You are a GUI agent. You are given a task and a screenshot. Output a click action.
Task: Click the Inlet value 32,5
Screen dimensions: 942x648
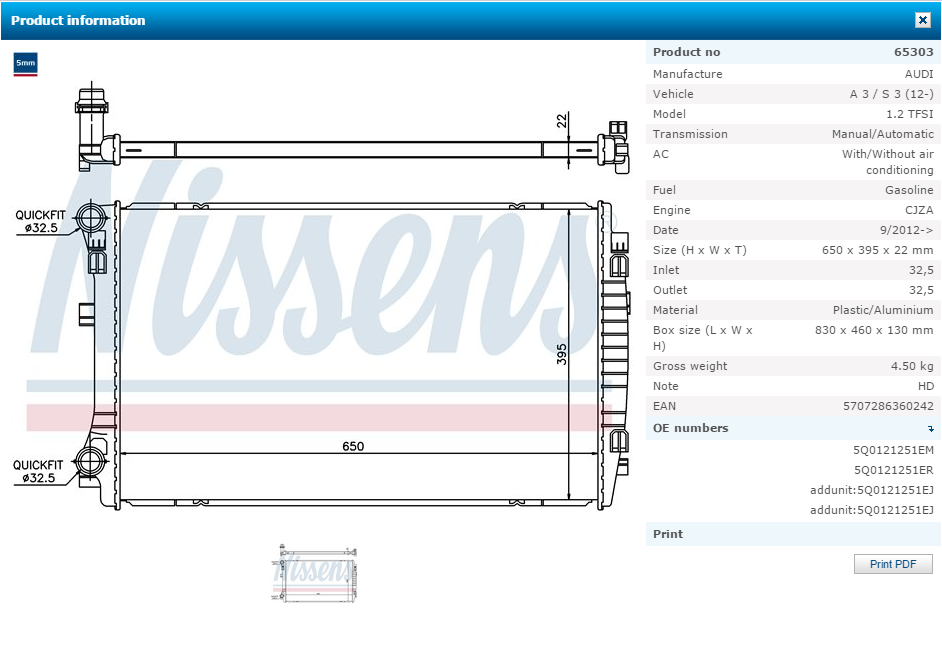click(921, 270)
